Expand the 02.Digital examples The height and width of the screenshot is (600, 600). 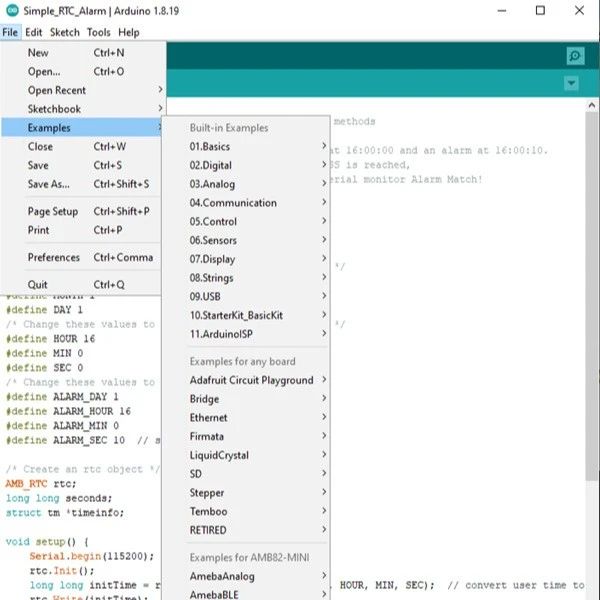tap(246, 165)
